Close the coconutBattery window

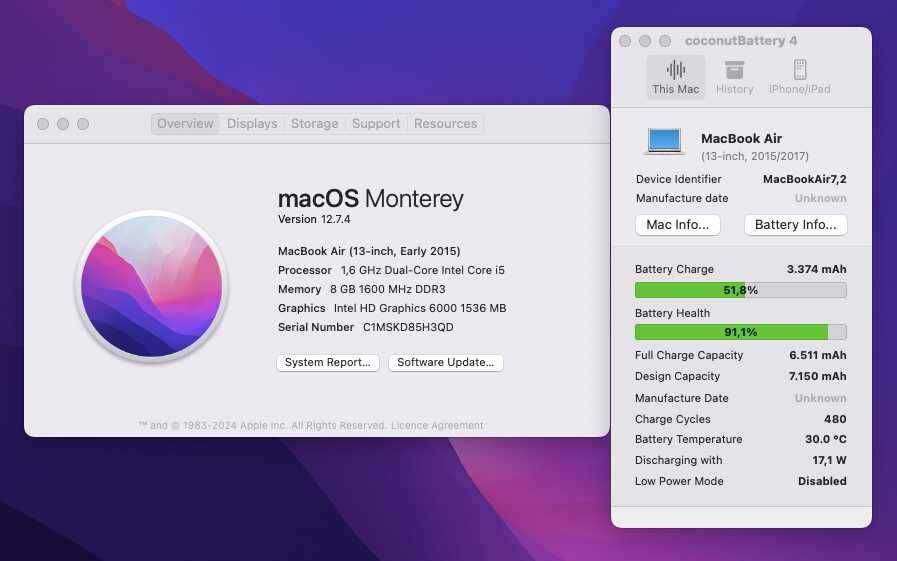point(625,41)
